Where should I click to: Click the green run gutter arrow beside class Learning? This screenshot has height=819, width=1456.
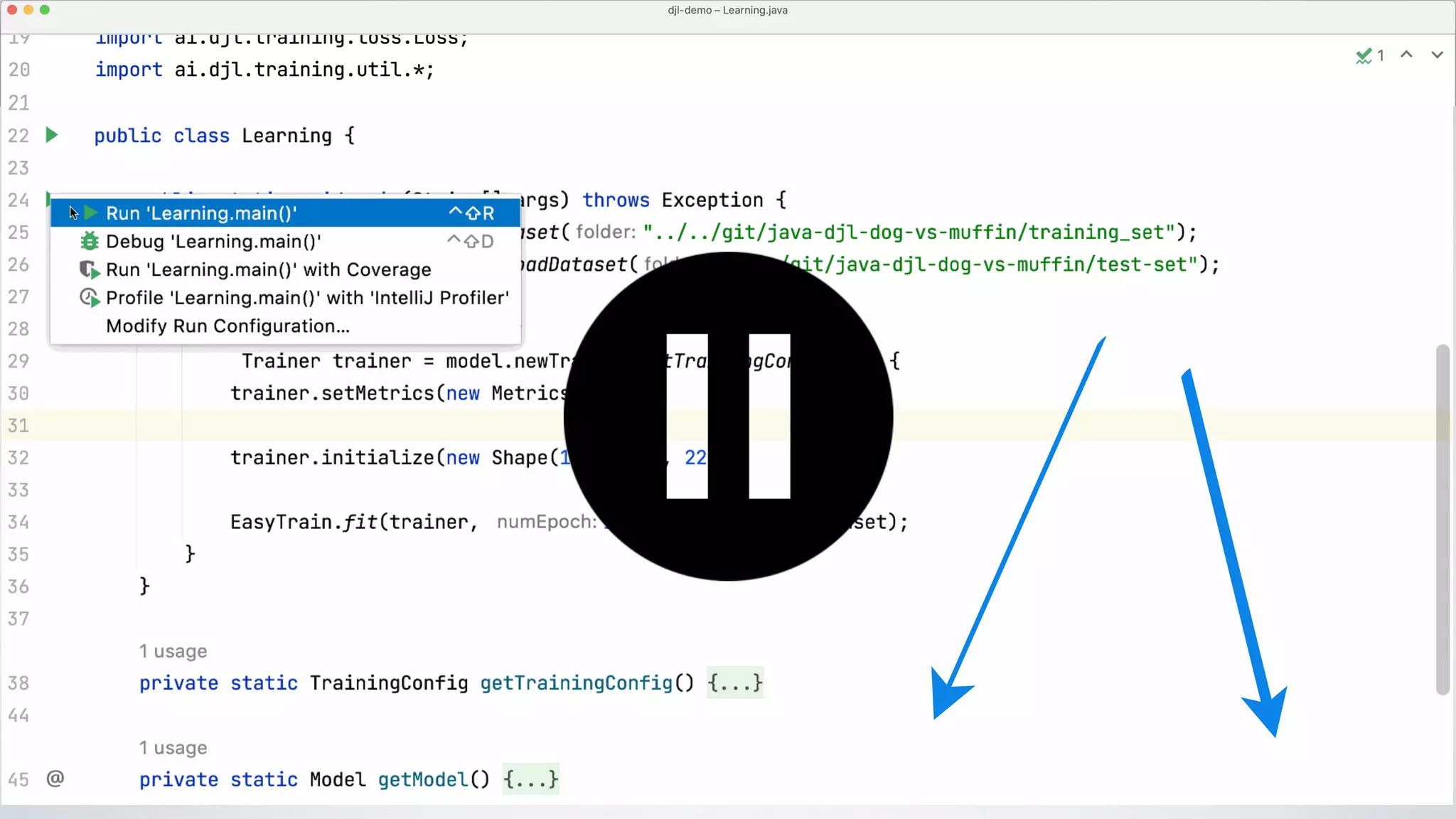coord(51,134)
